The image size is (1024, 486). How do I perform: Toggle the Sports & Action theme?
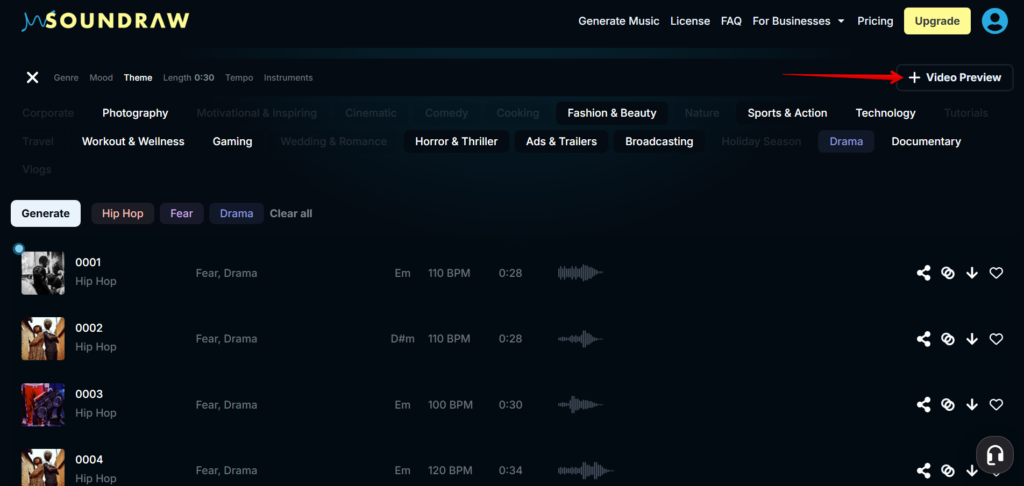pyautogui.click(x=787, y=113)
